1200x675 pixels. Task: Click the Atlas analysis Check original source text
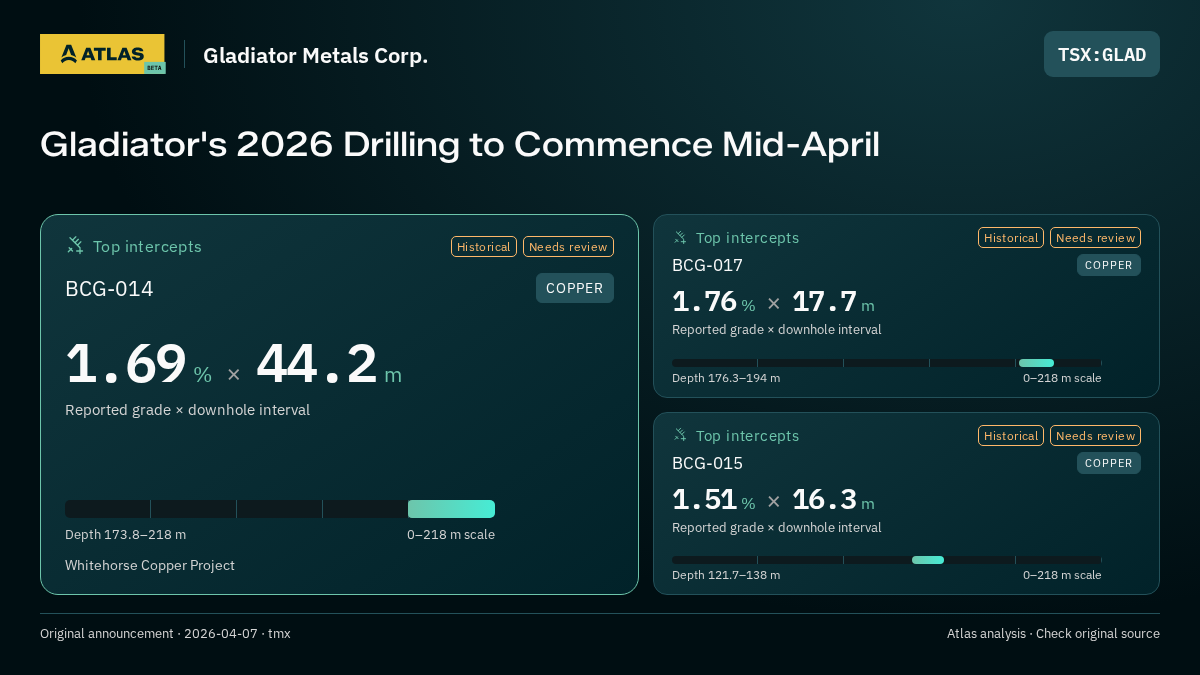[x=1053, y=634]
